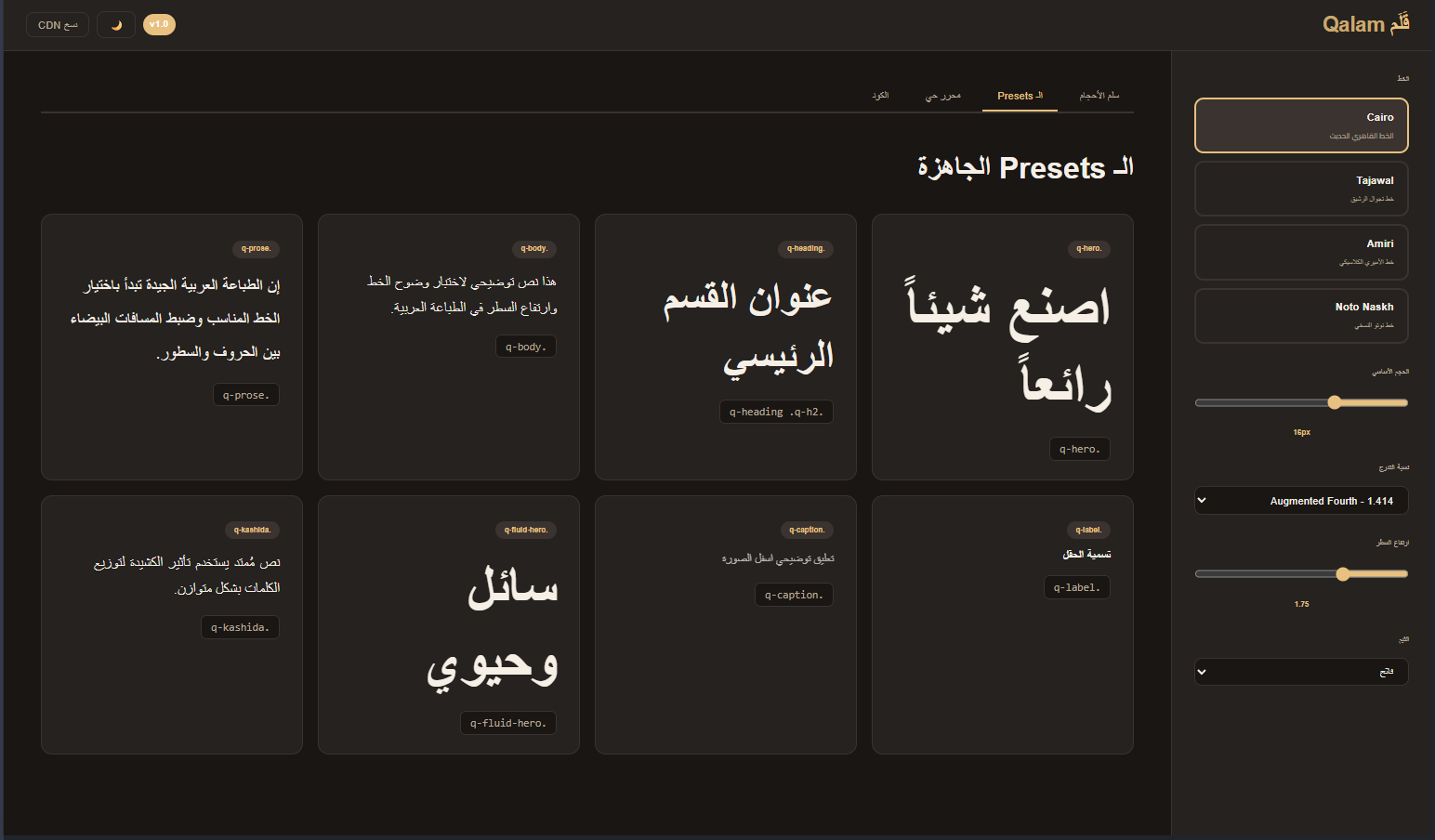Click the q-hero. tag badge
The width and height of the screenshot is (1435, 840).
coord(1089,249)
